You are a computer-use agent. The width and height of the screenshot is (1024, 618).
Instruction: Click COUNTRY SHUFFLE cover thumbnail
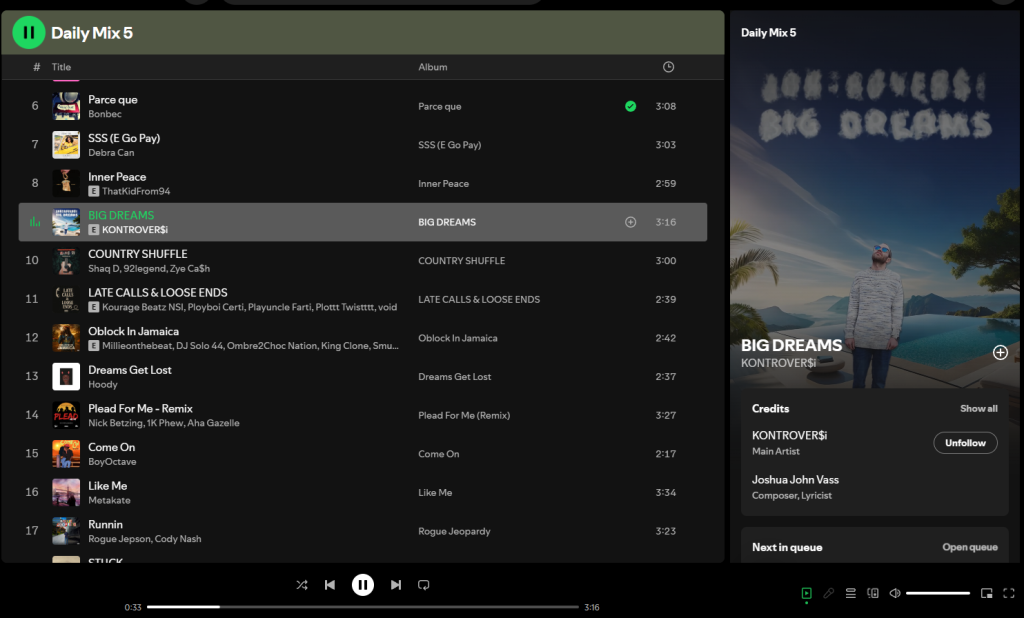tap(66, 260)
